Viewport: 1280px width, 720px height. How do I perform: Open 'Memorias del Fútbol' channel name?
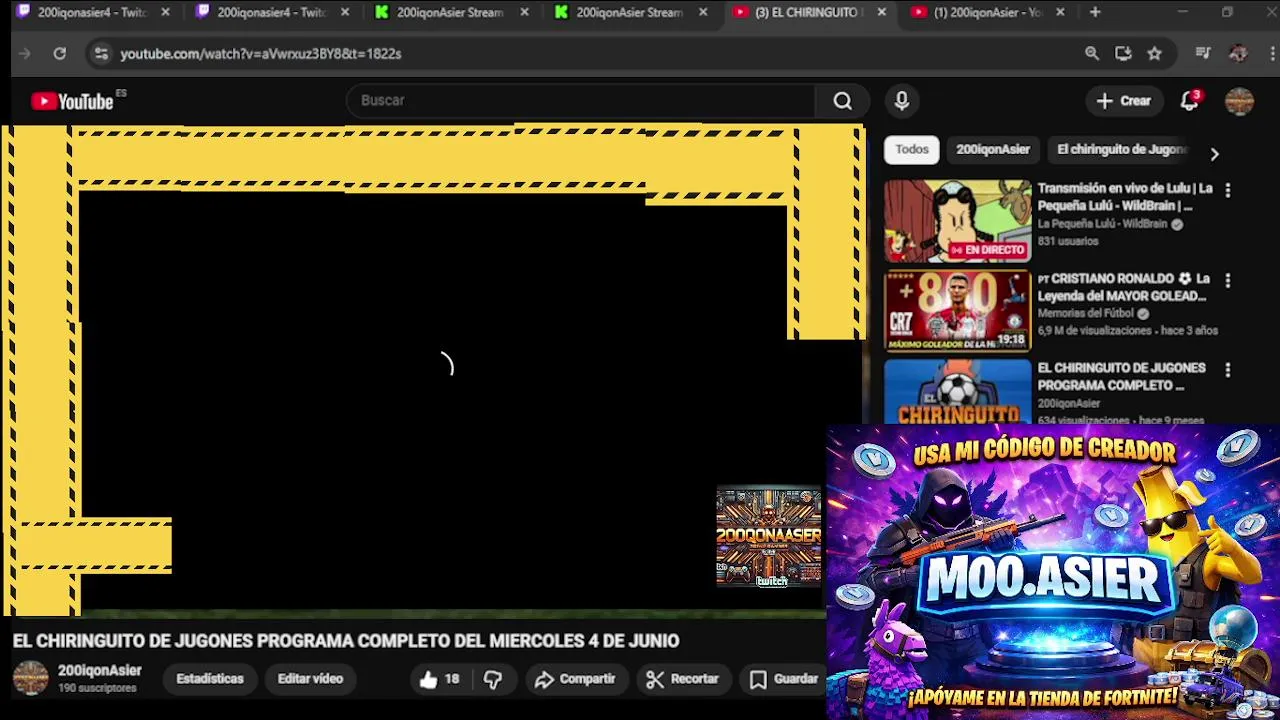[x=1086, y=314]
